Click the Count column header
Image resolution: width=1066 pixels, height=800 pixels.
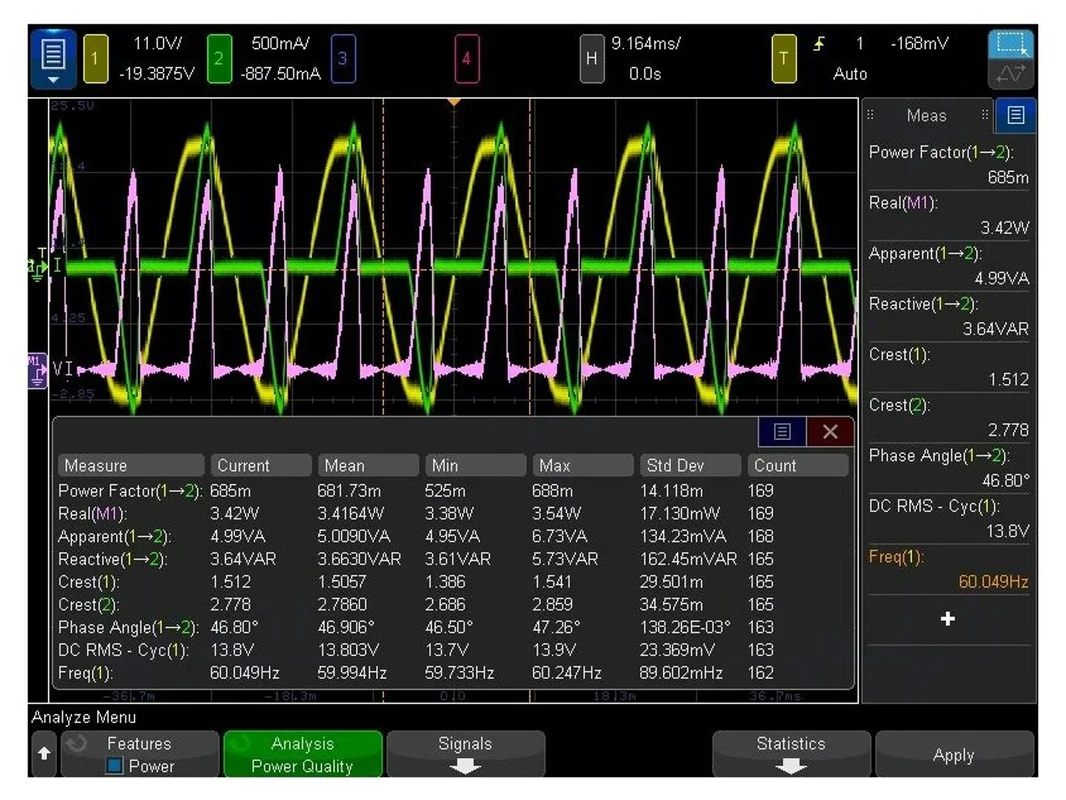798,466
